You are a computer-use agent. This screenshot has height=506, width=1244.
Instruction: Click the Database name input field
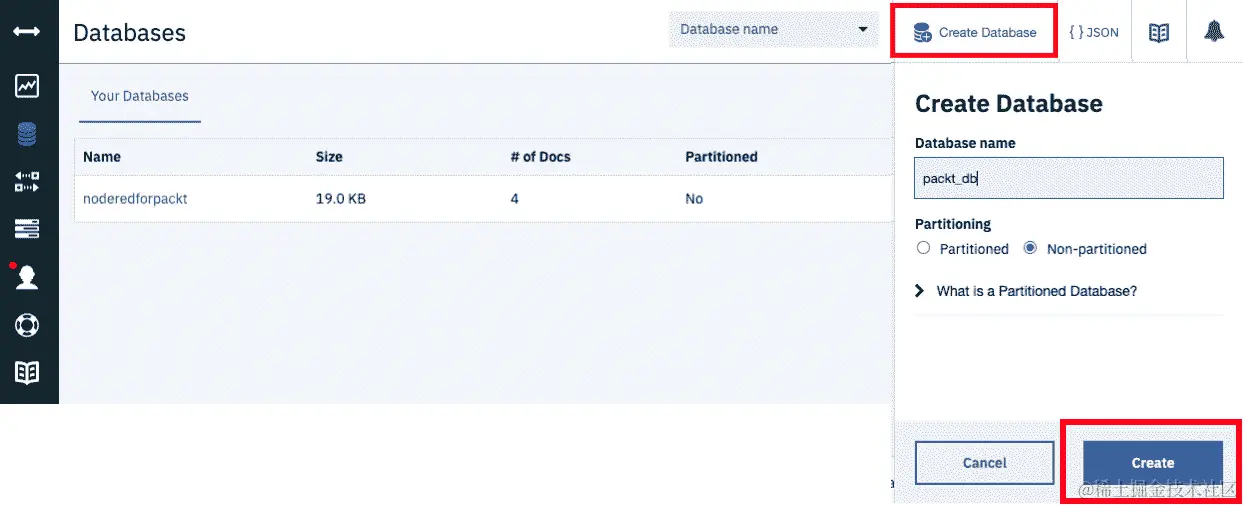[1069, 178]
